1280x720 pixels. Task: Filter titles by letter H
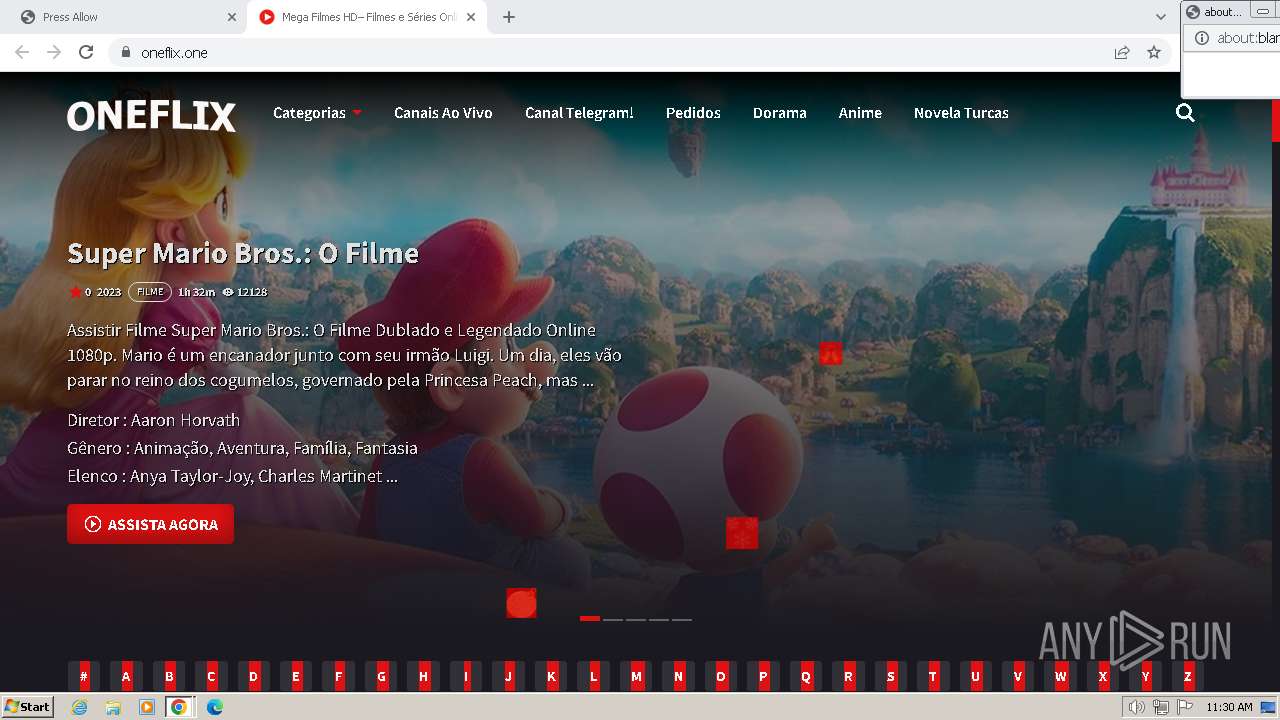coord(424,676)
